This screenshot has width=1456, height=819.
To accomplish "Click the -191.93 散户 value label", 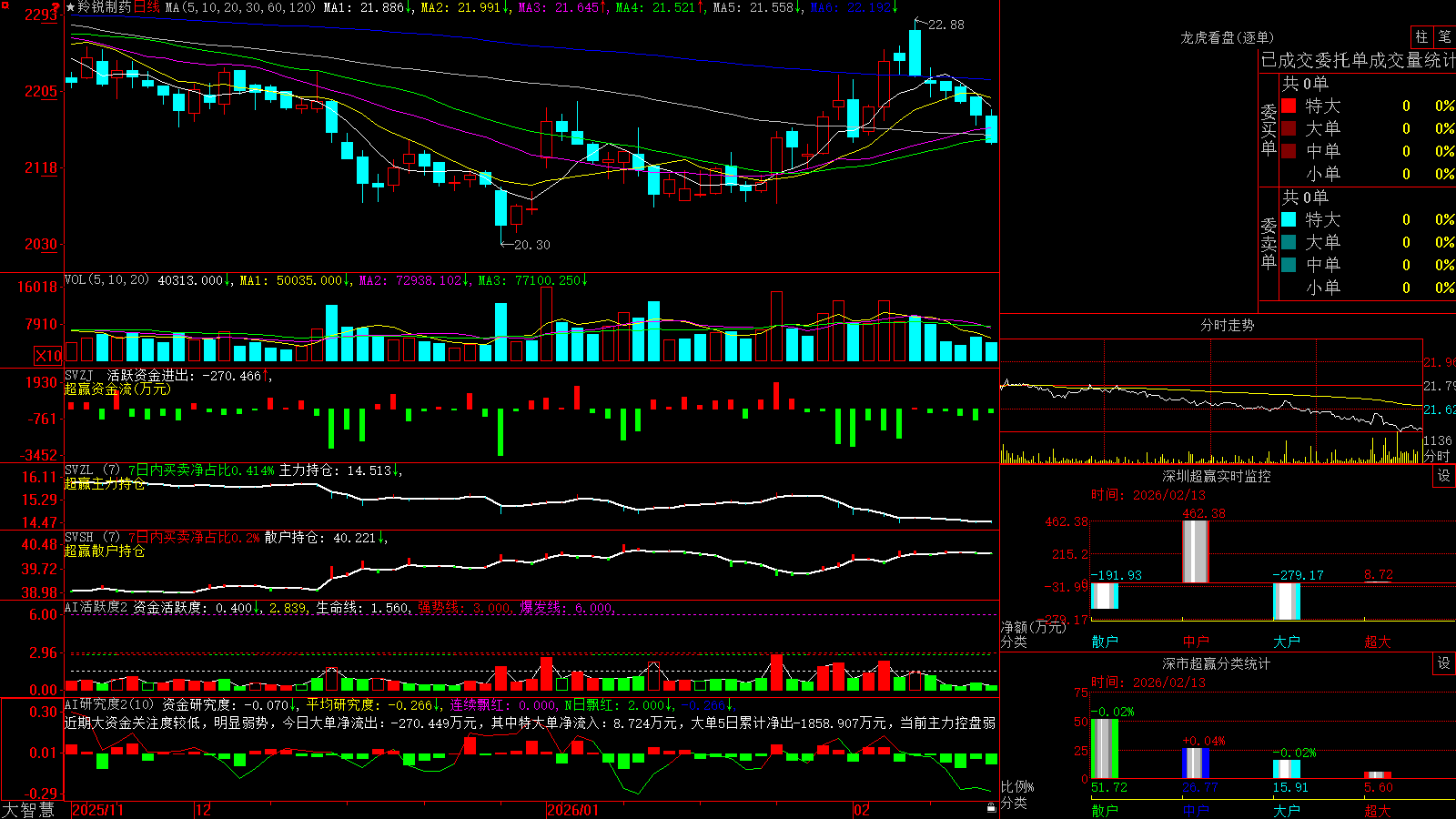I will [1117, 575].
